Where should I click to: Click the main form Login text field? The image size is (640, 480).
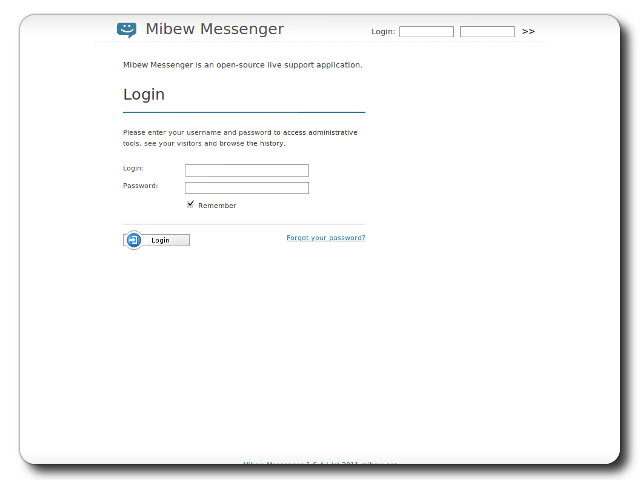(x=247, y=170)
